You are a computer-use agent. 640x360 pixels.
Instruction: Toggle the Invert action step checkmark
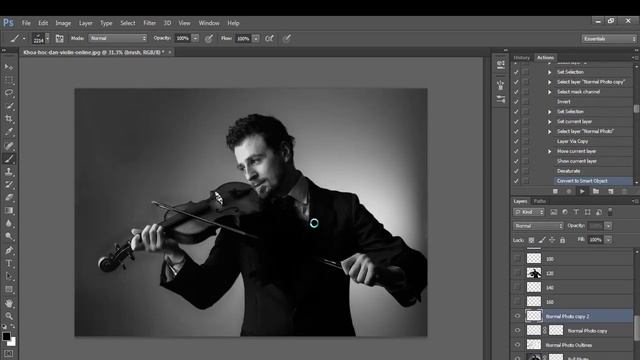pos(516,102)
